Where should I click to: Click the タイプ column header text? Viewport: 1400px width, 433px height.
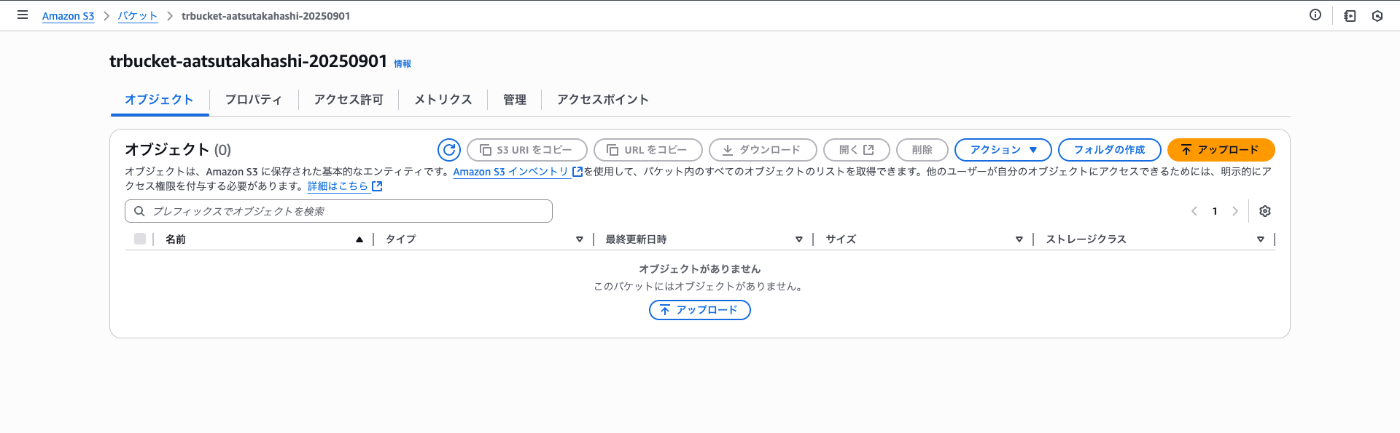401,240
